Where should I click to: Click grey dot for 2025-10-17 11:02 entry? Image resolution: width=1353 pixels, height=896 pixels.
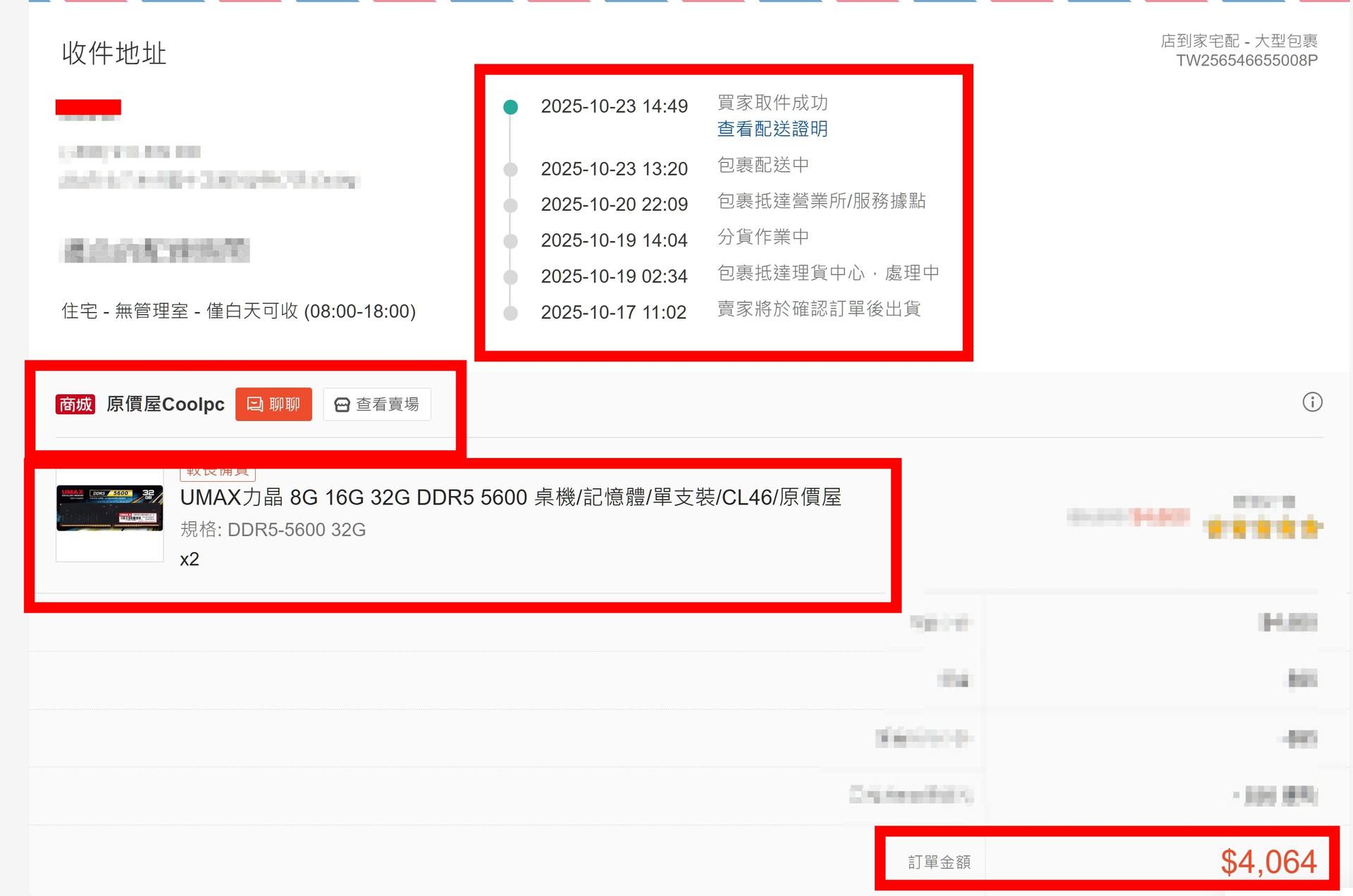tap(511, 313)
